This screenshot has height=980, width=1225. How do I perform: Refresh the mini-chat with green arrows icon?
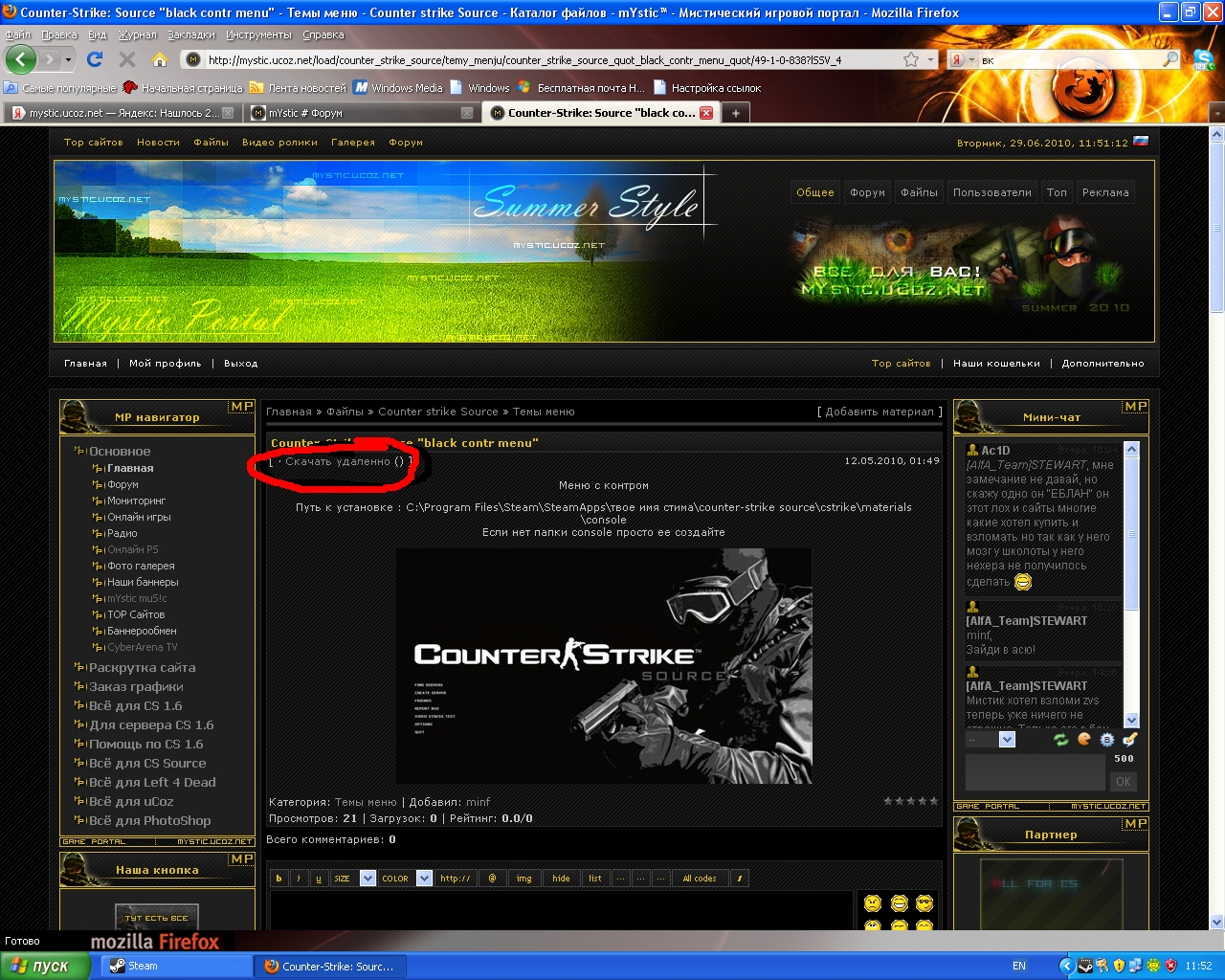point(1061,739)
